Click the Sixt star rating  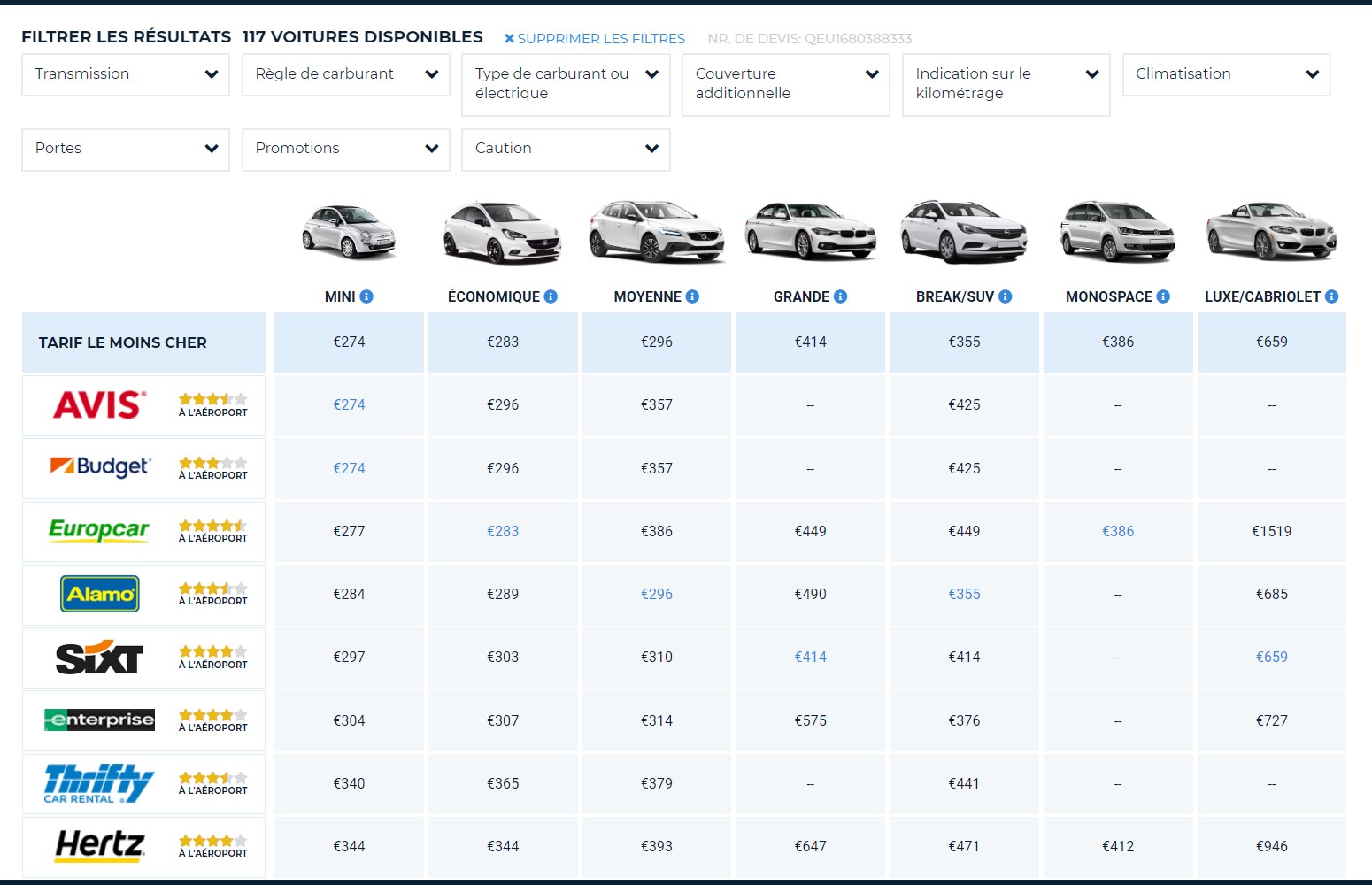[x=212, y=651]
